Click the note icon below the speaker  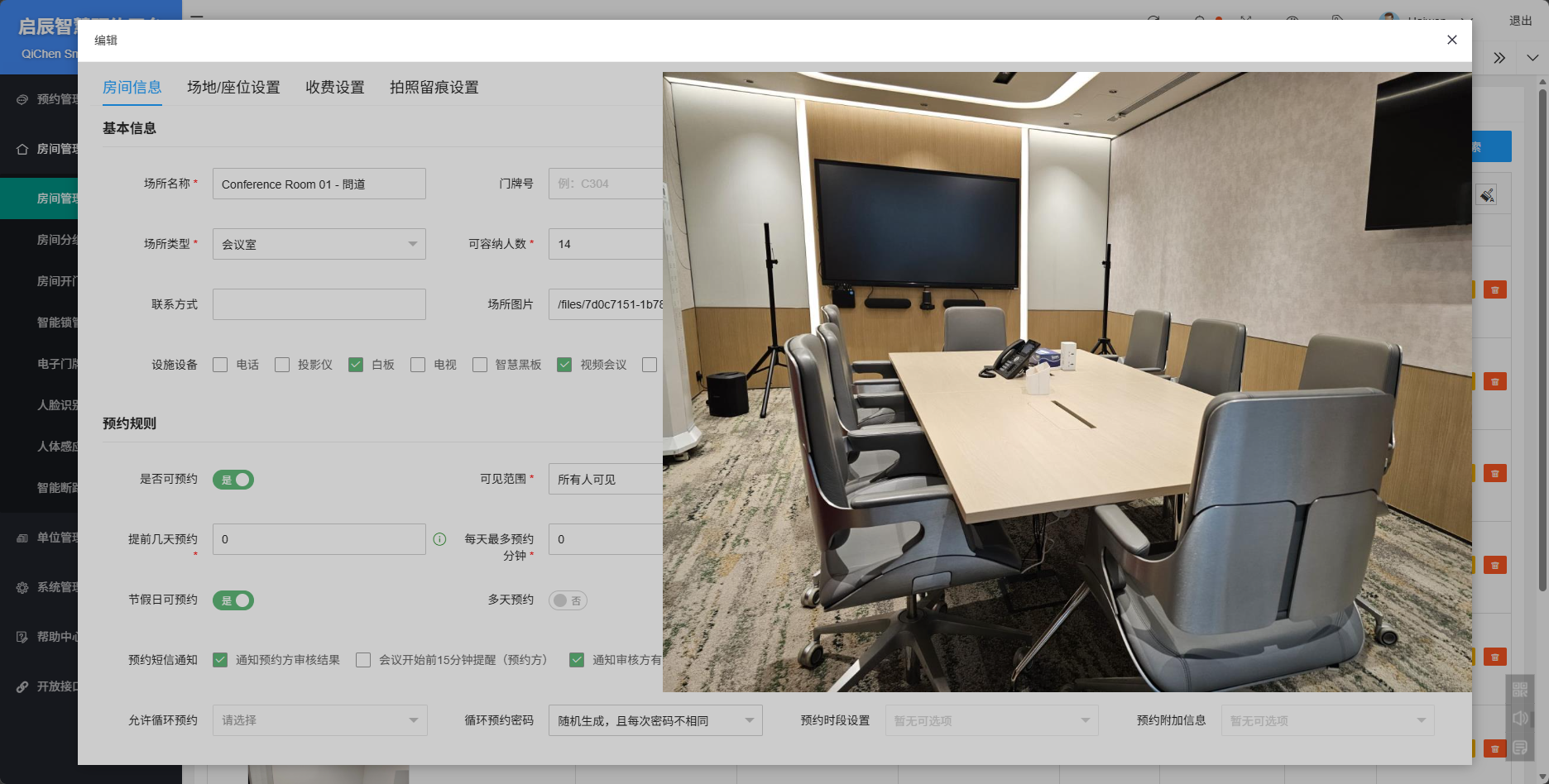click(x=1520, y=748)
